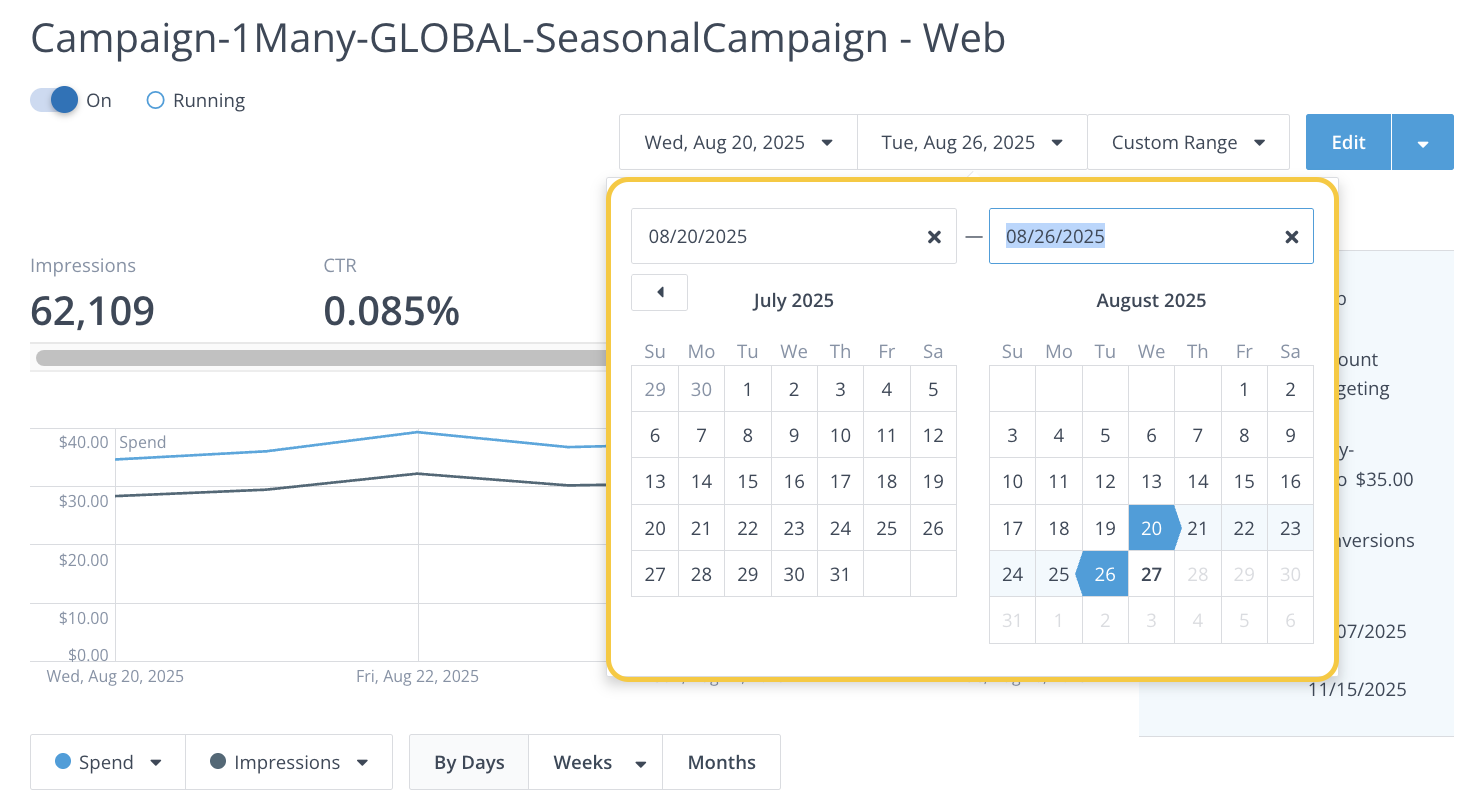
Task: Click the blue Spend color dot
Action: coord(63,762)
